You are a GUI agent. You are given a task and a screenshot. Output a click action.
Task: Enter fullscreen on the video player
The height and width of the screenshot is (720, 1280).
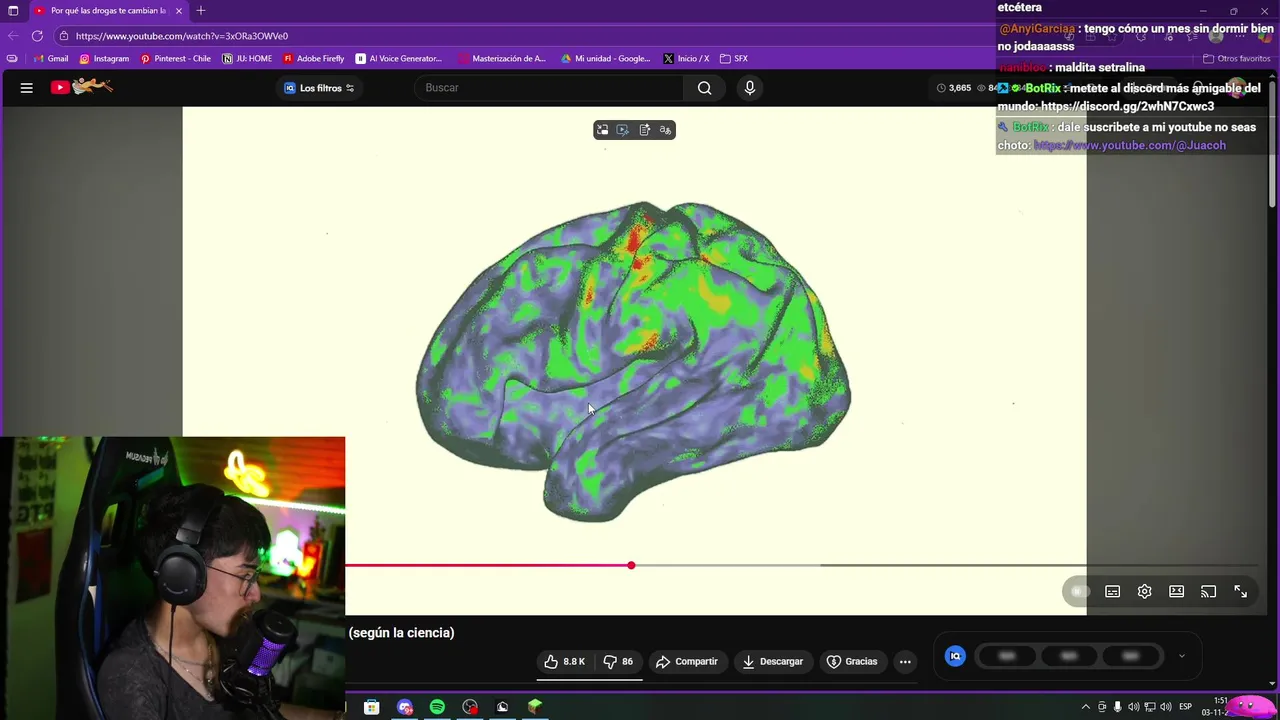(1240, 592)
